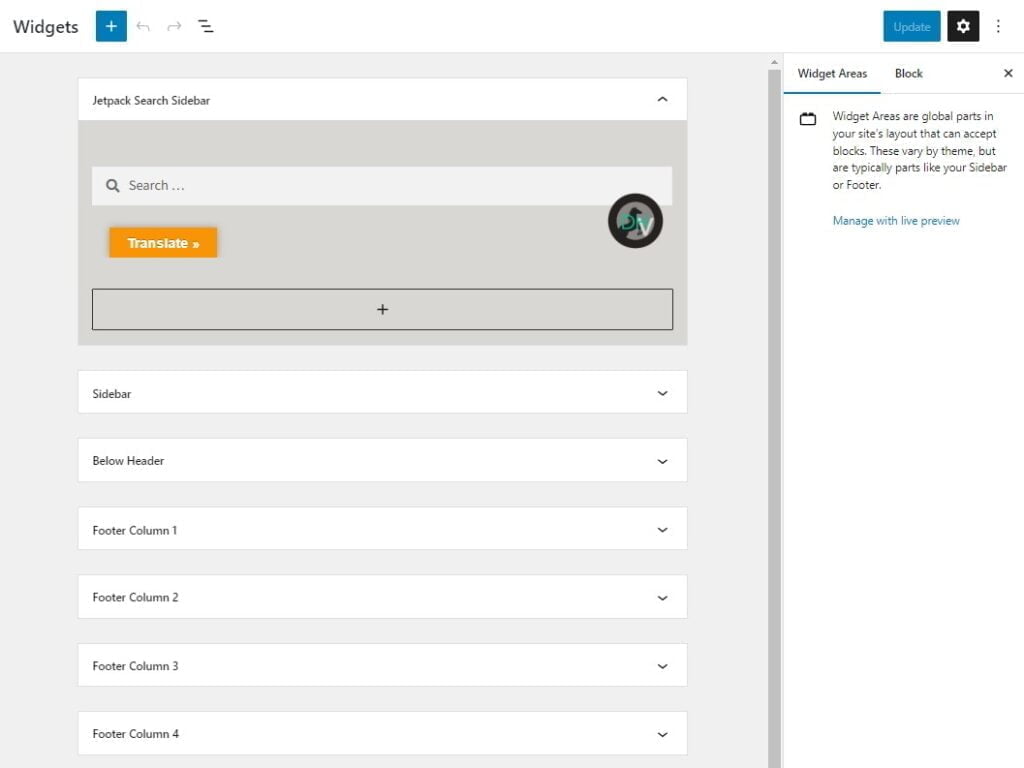Click the Footer Column 1 label text

pos(135,530)
